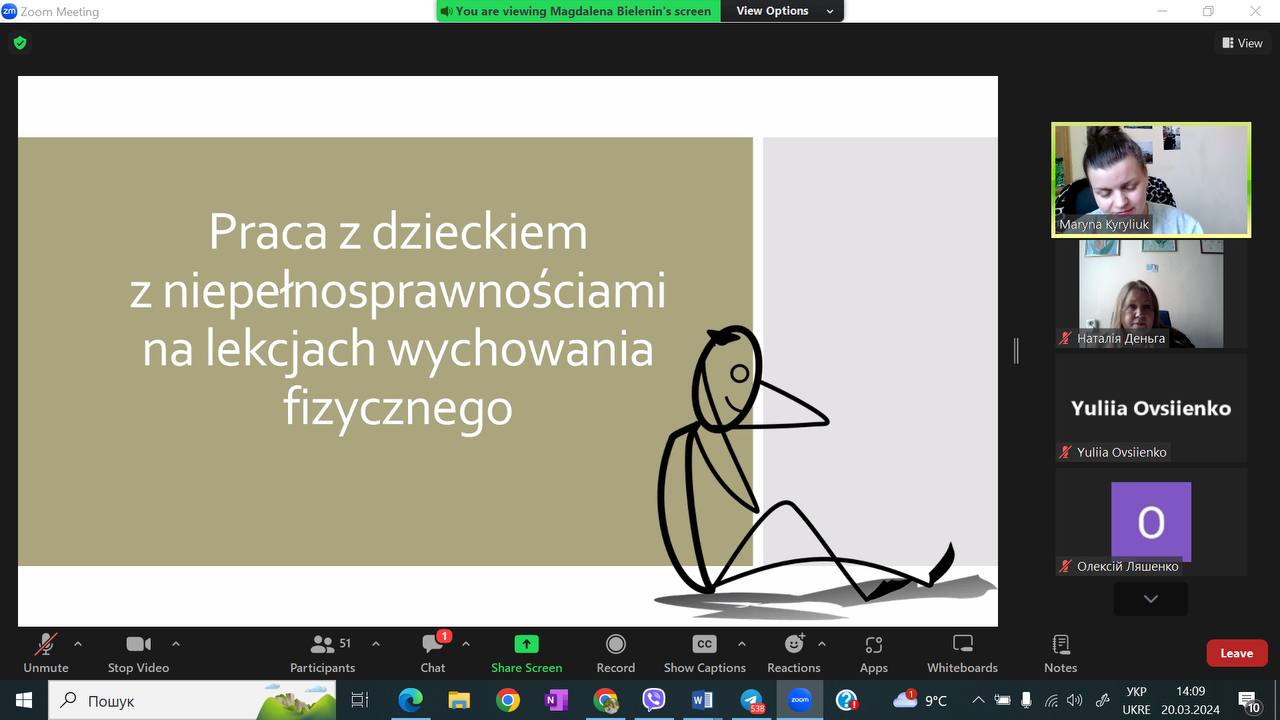Open the View layout menu
Viewport: 1280px width, 720px height.
pos(1242,43)
